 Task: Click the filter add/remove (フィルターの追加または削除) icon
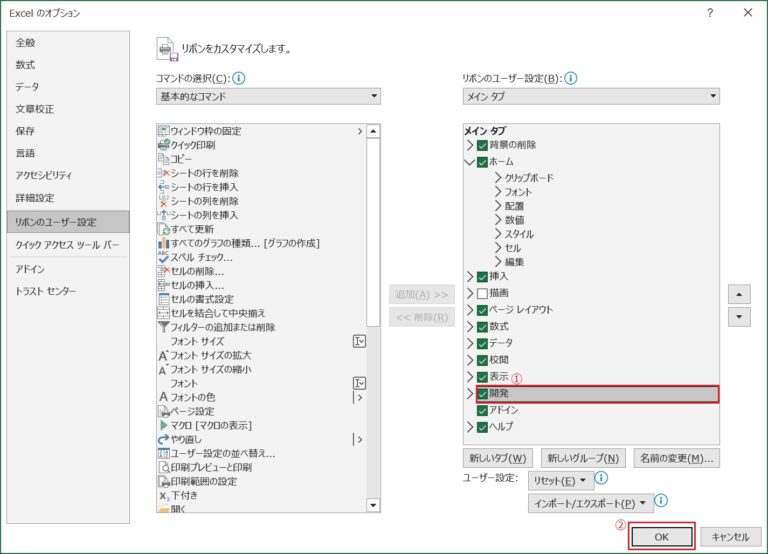tap(163, 327)
